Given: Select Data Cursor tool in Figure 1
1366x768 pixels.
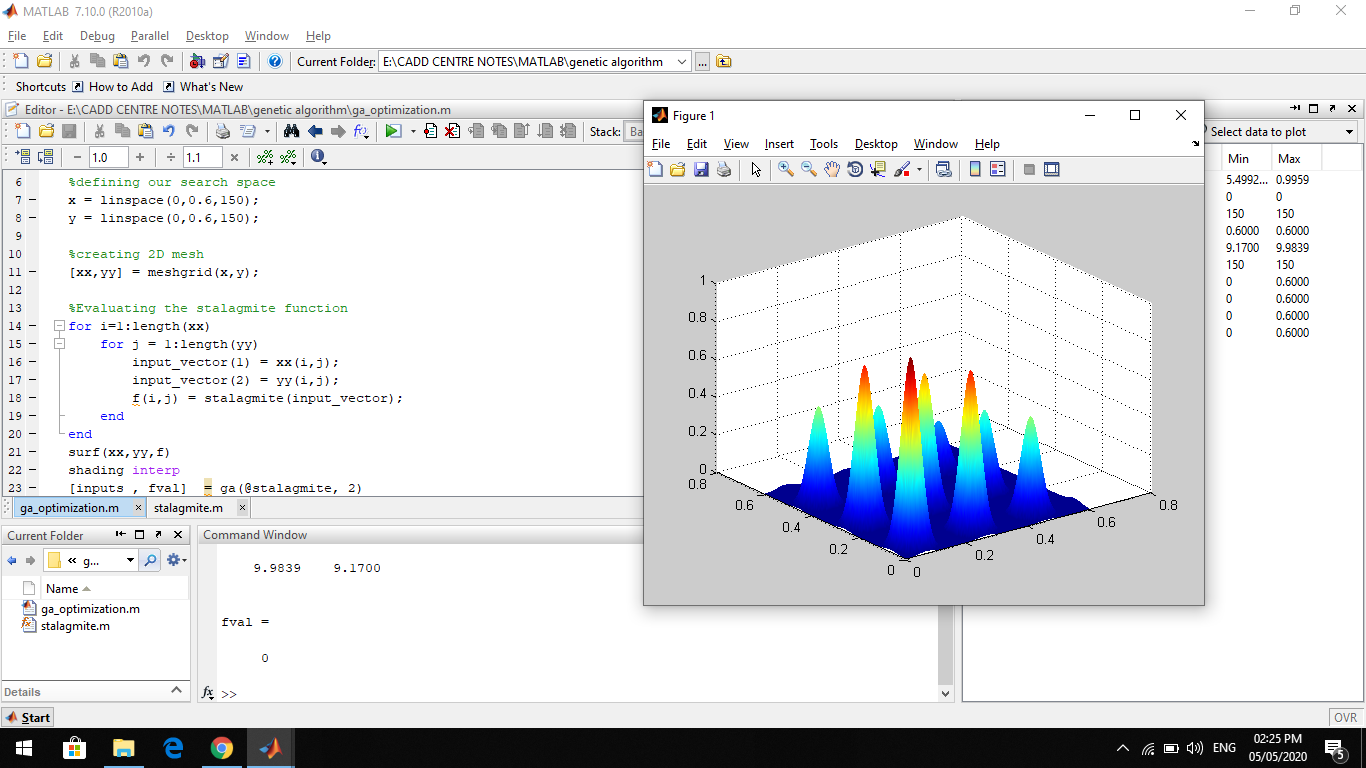Looking at the screenshot, I should click(878, 170).
